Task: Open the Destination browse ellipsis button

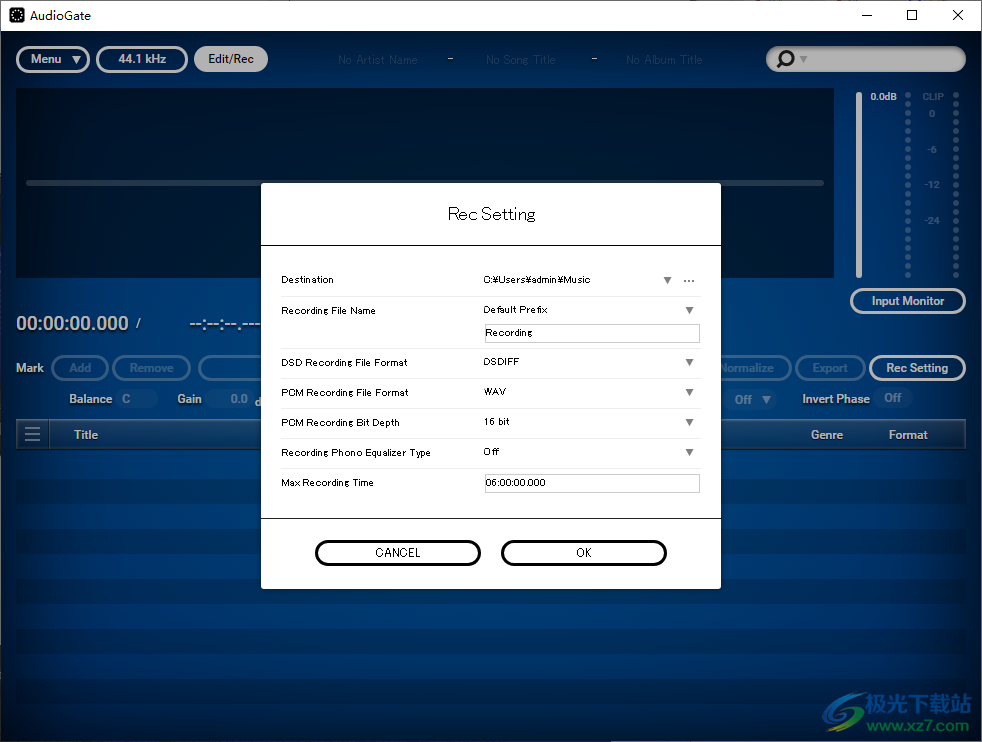Action: pos(689,281)
